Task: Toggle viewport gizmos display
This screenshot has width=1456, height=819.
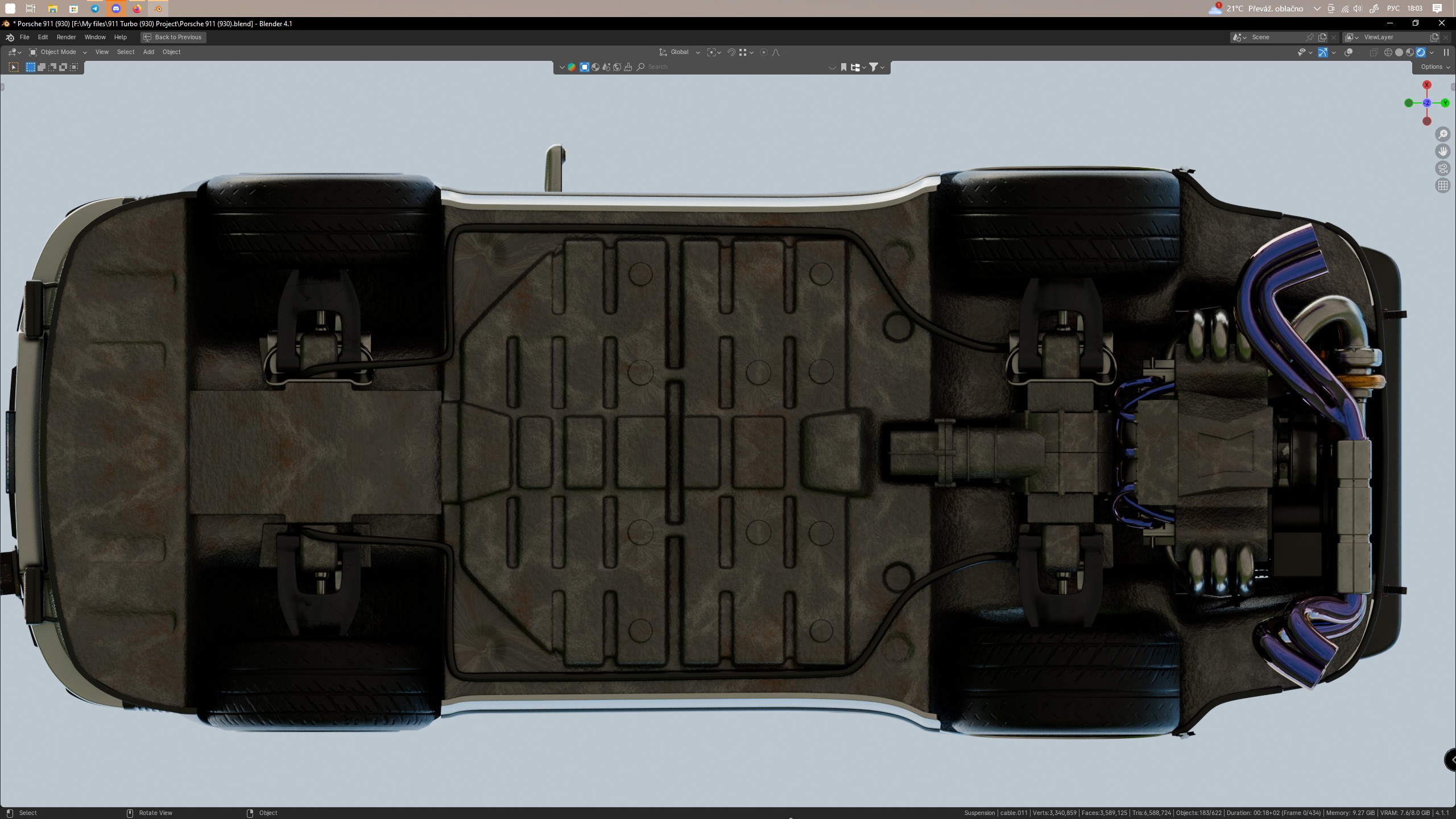Action: point(1323,52)
